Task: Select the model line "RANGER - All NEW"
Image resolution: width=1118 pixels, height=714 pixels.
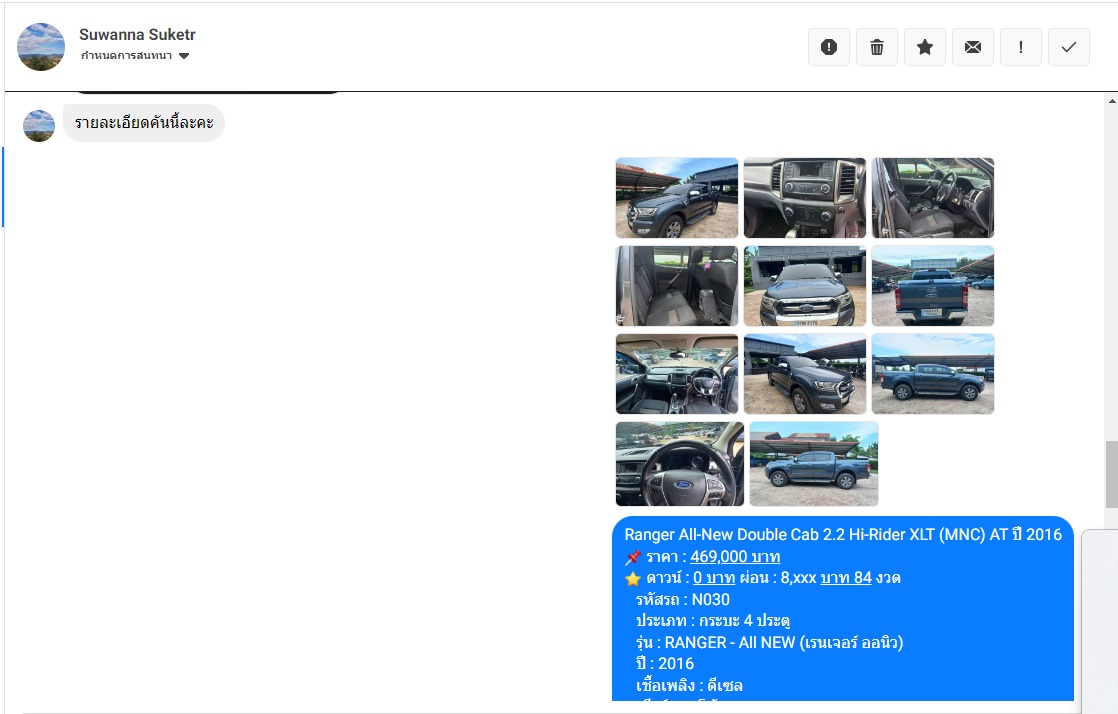Action: (x=769, y=642)
